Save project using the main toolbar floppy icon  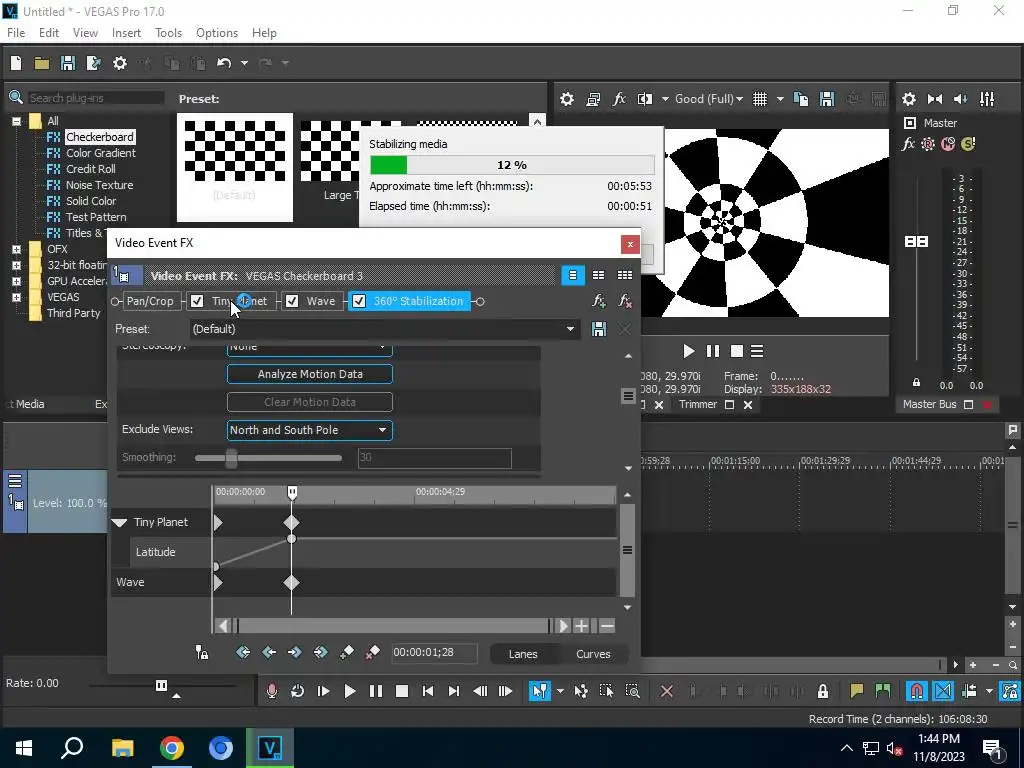(x=67, y=63)
